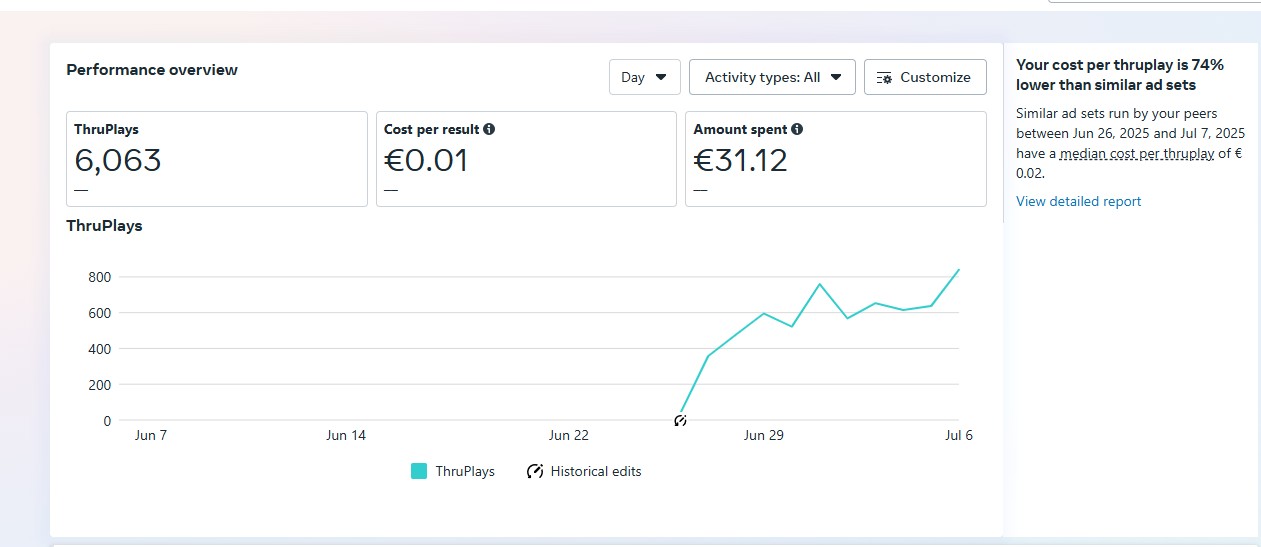Select the Amount spent €31.12 card

(835, 159)
